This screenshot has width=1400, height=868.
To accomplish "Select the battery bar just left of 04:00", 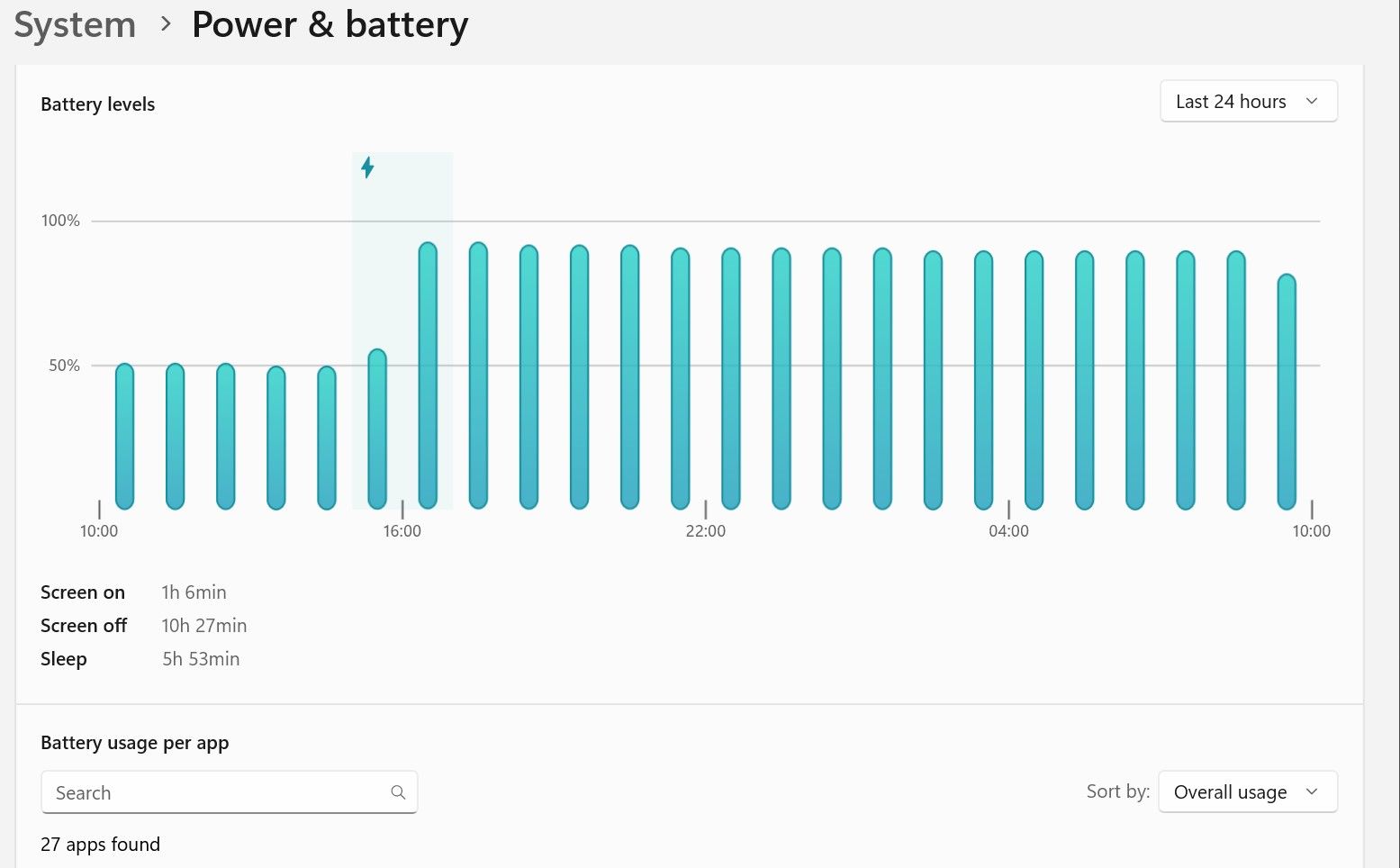I will tap(983, 380).
